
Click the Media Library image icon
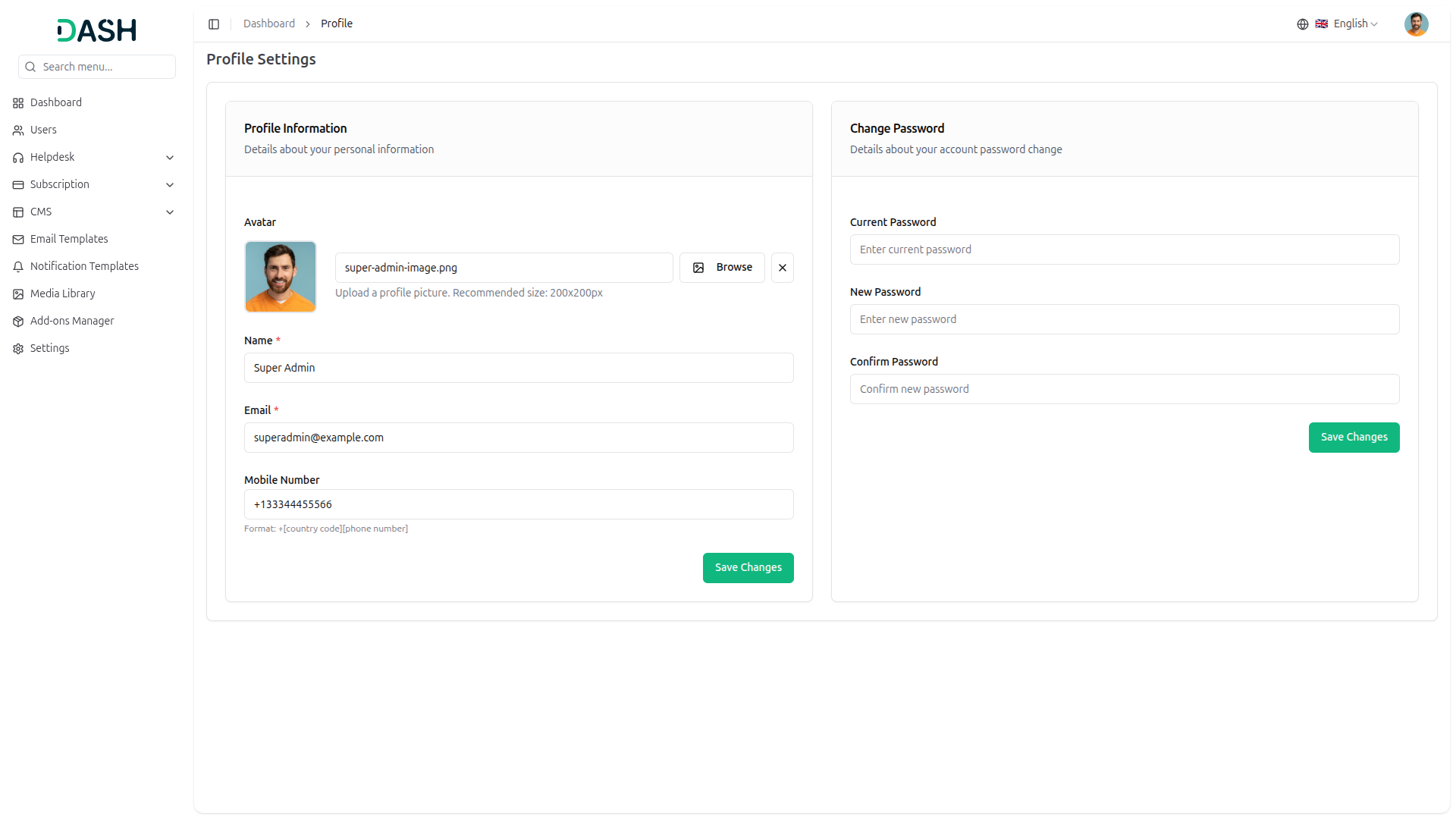18,294
